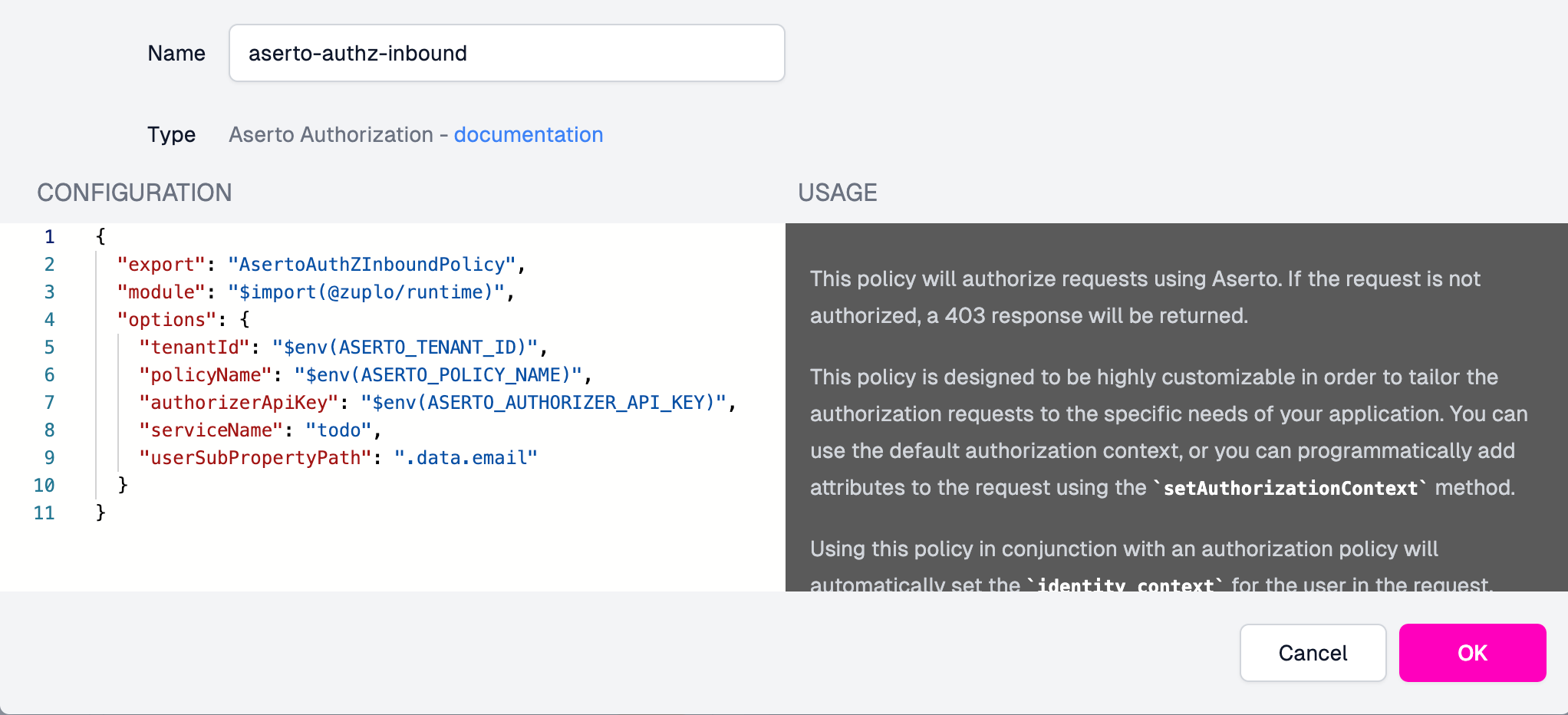Click the "$env(ASERTO_TENANT_ID)" value

(x=406, y=348)
